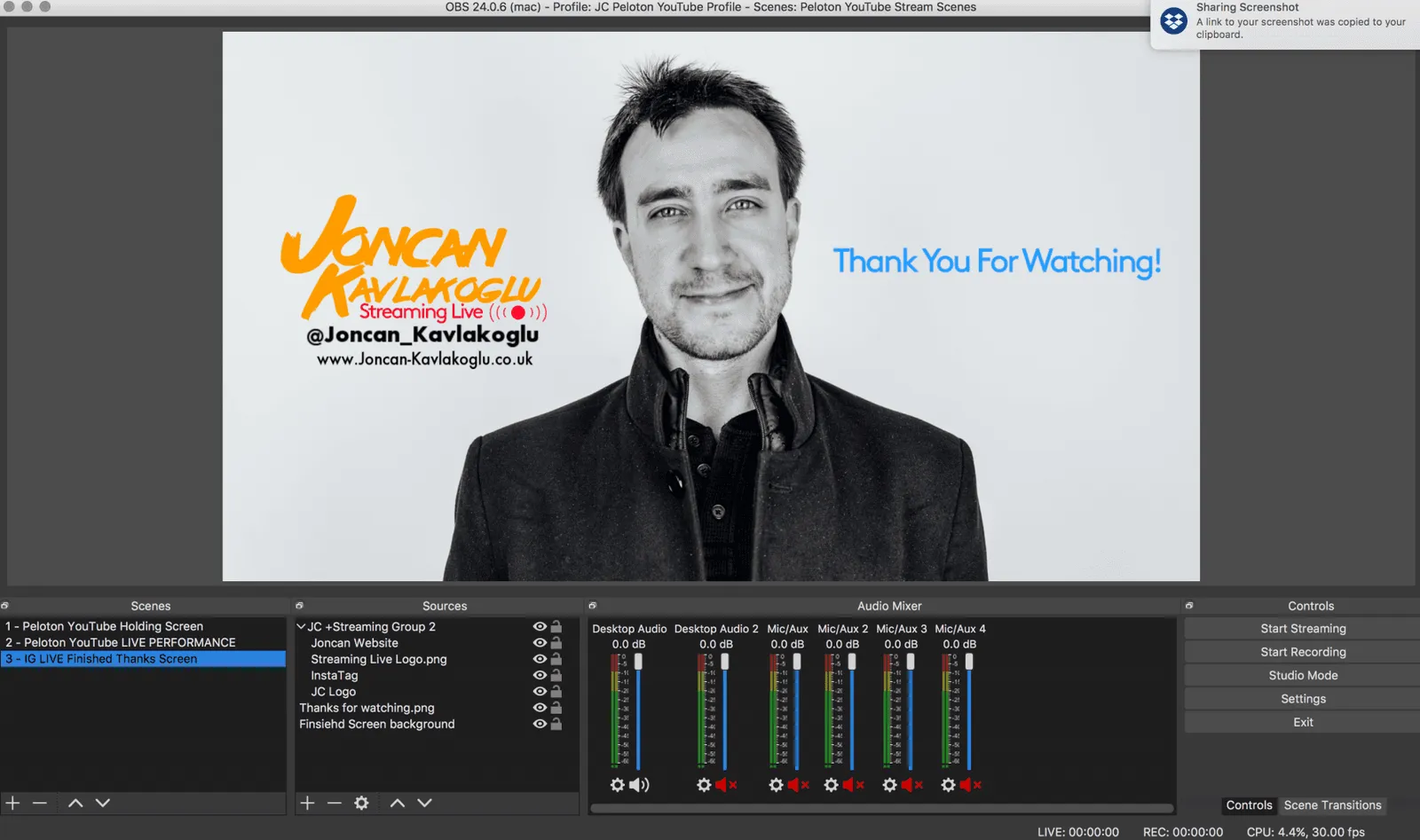Undock the Audio Mixer panel
1420x840 pixels.
[x=593, y=606]
